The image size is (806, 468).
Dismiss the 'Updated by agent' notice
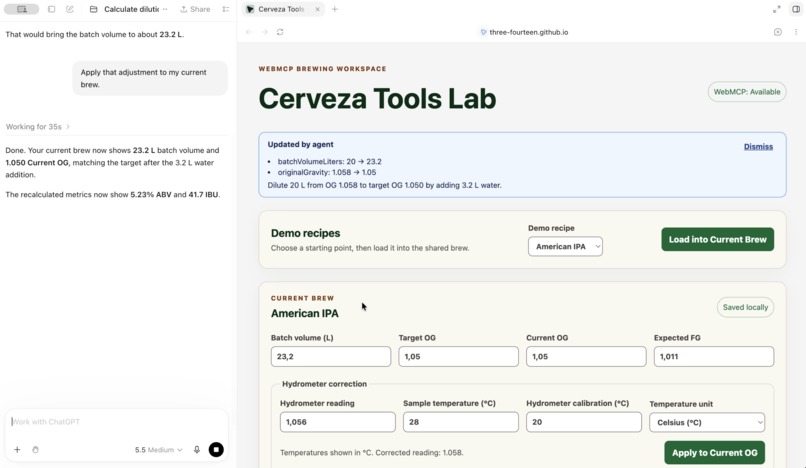(x=758, y=147)
